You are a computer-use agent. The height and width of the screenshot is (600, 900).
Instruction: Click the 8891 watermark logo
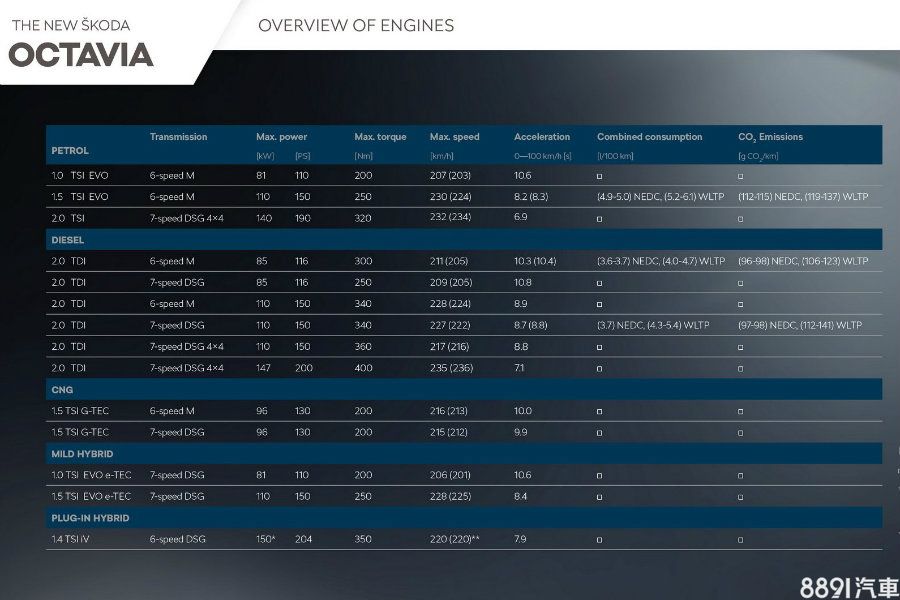point(849,587)
